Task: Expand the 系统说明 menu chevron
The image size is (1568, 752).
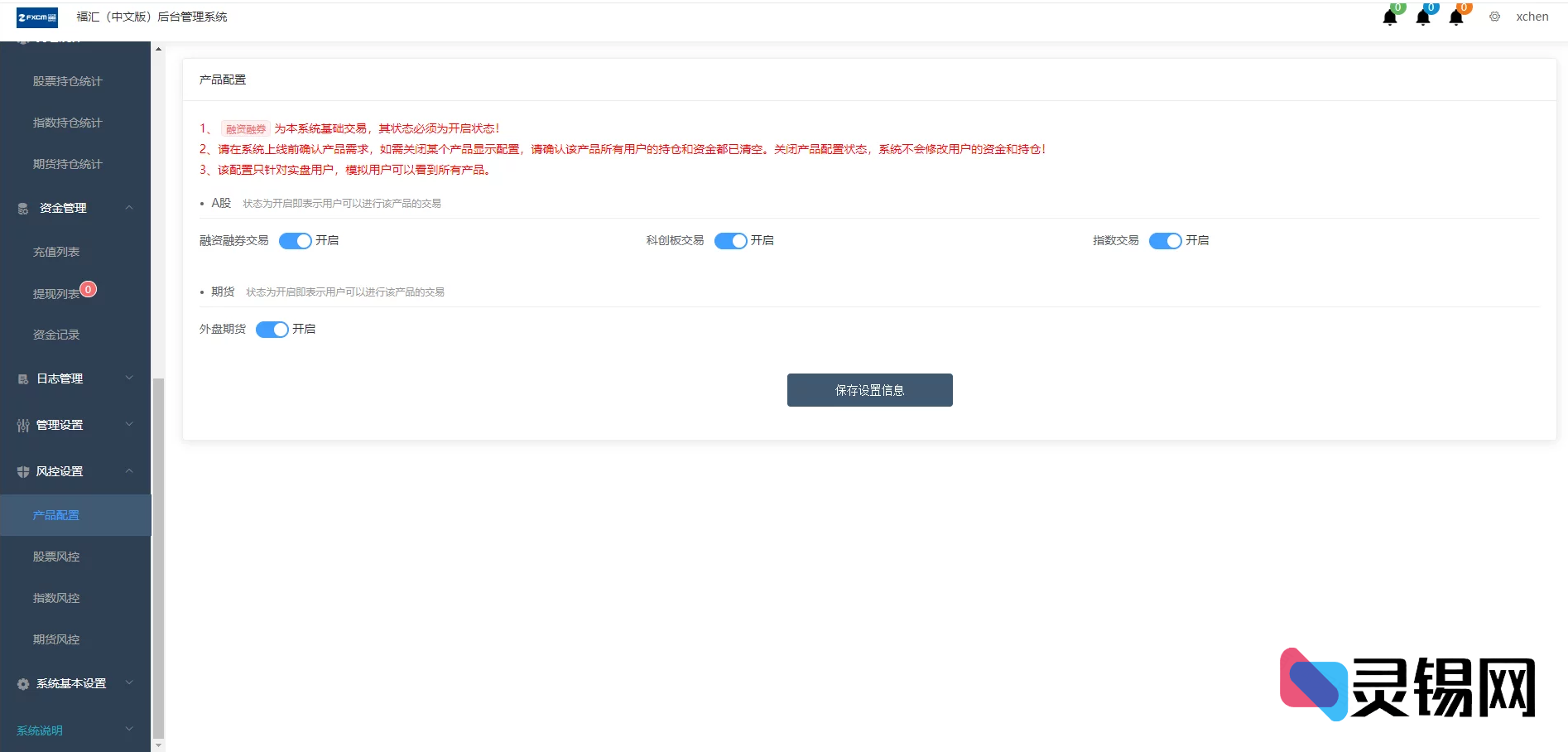Action: click(129, 730)
